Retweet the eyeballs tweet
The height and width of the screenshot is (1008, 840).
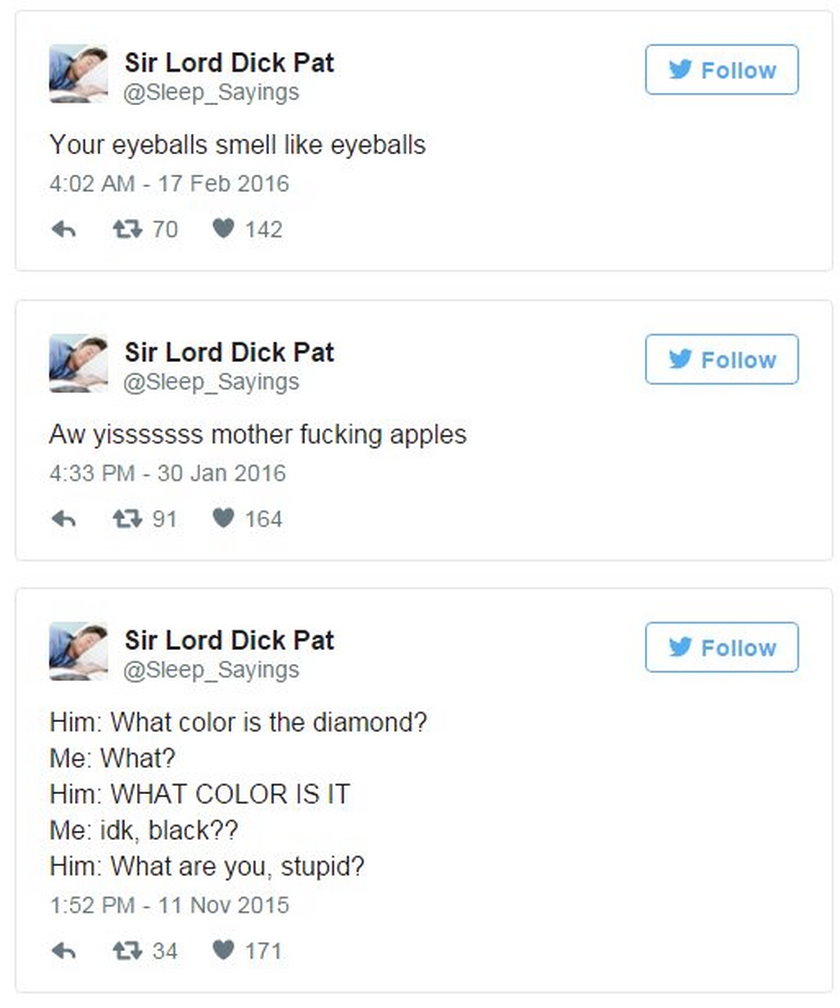125,229
